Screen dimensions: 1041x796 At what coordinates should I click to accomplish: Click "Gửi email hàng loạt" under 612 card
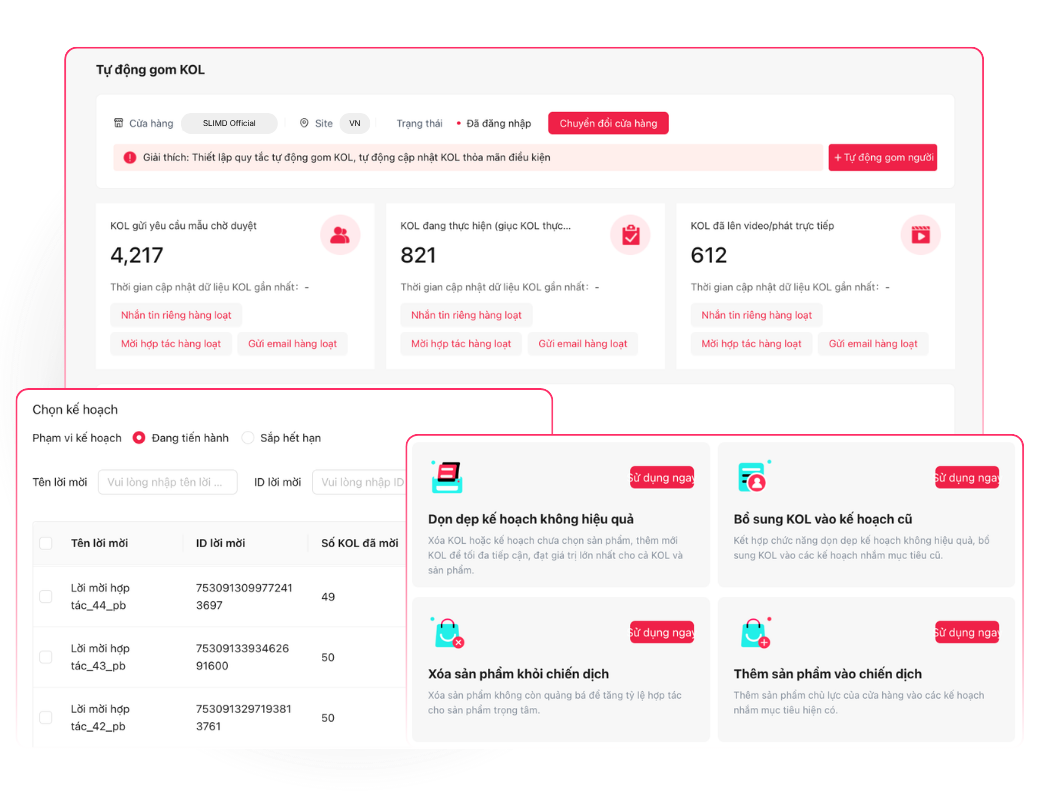click(x=873, y=343)
